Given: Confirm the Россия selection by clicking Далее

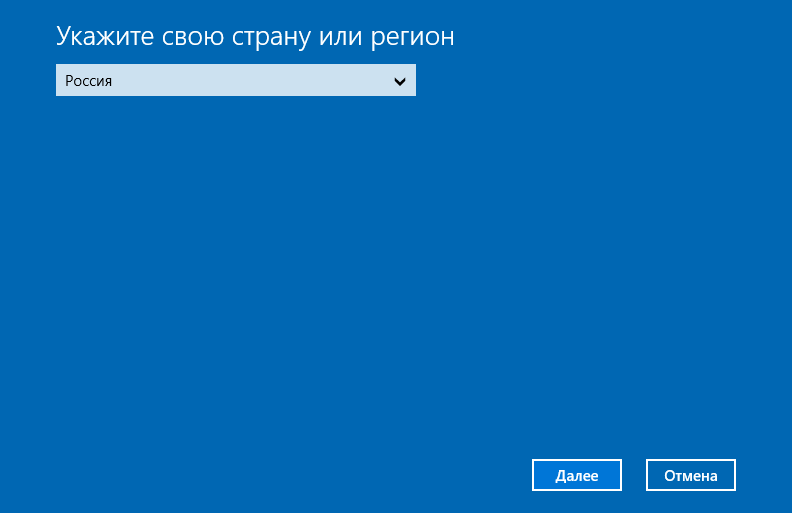Looking at the screenshot, I should [577, 476].
